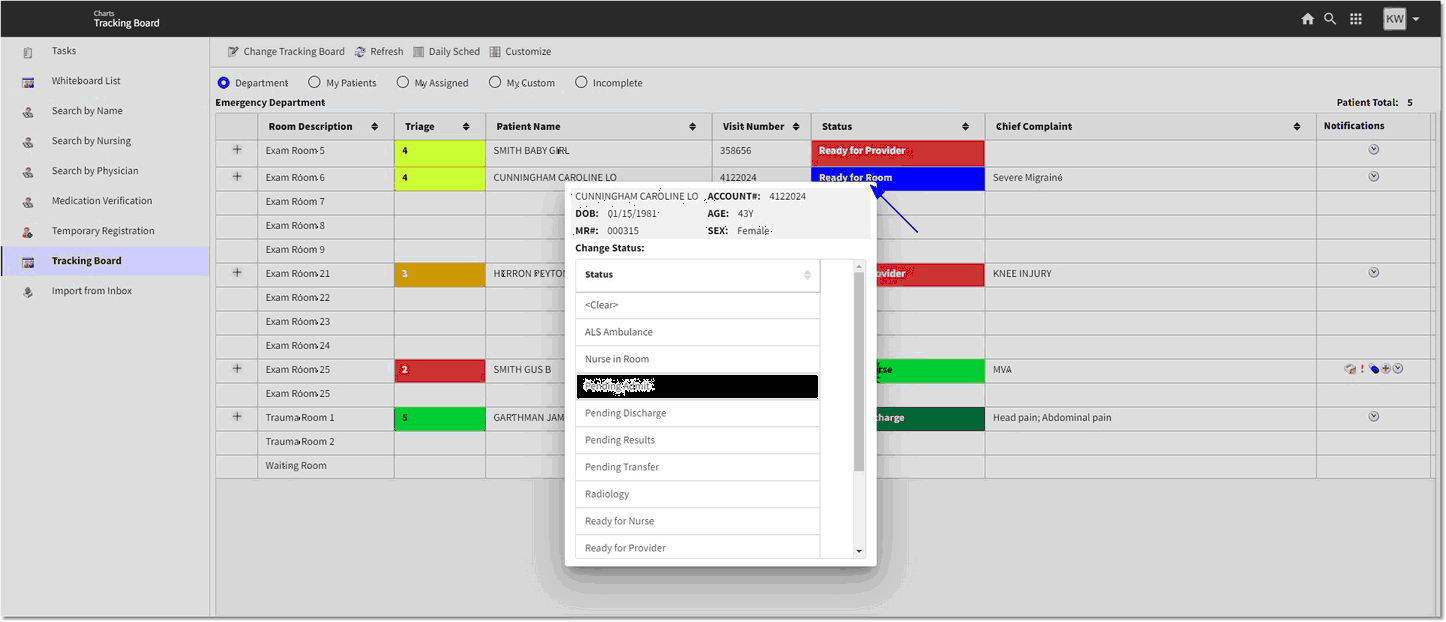Click Ready for Provider status in Exam Room 5
The width and height of the screenshot is (1446, 622).
pos(898,152)
